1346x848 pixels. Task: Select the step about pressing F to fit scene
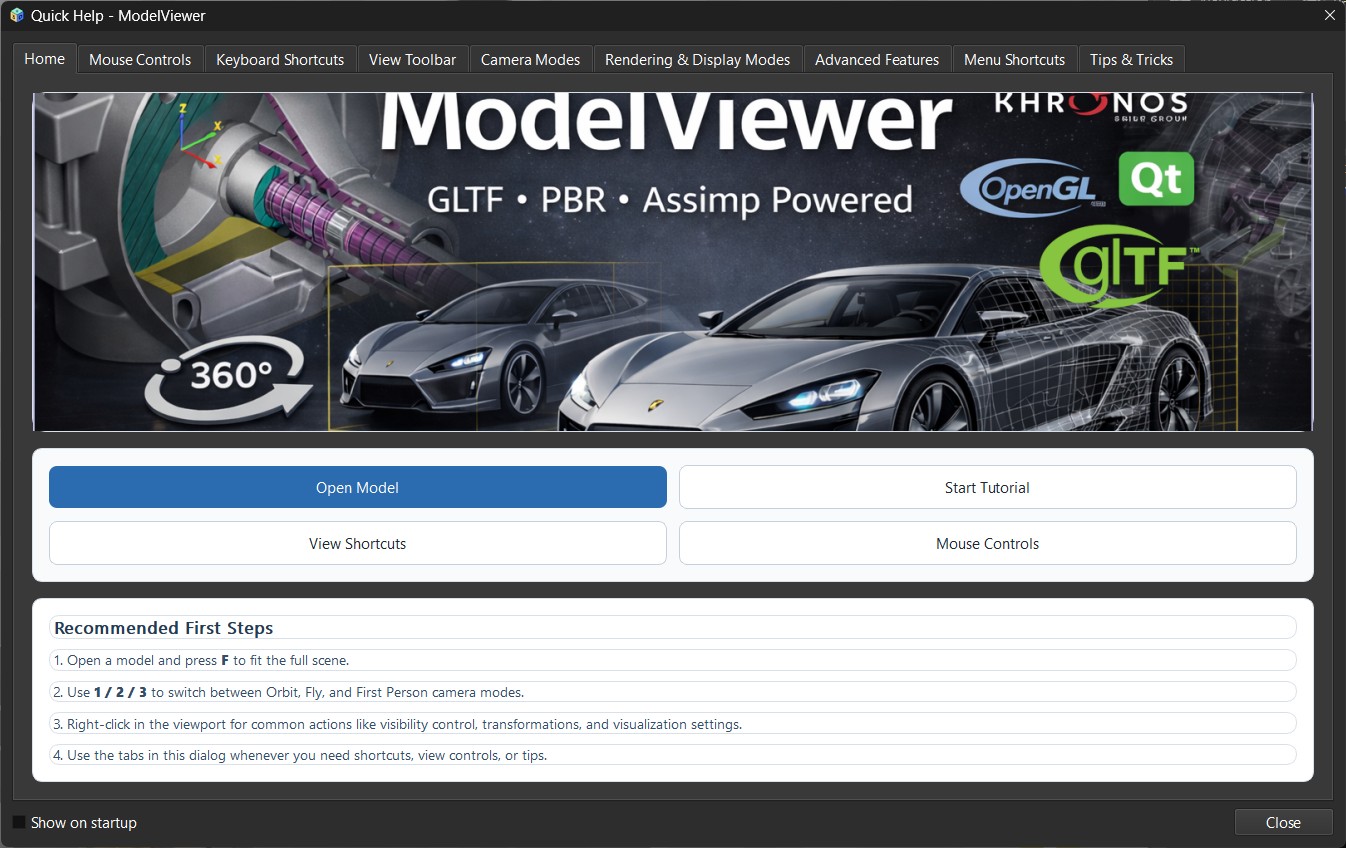(x=673, y=660)
